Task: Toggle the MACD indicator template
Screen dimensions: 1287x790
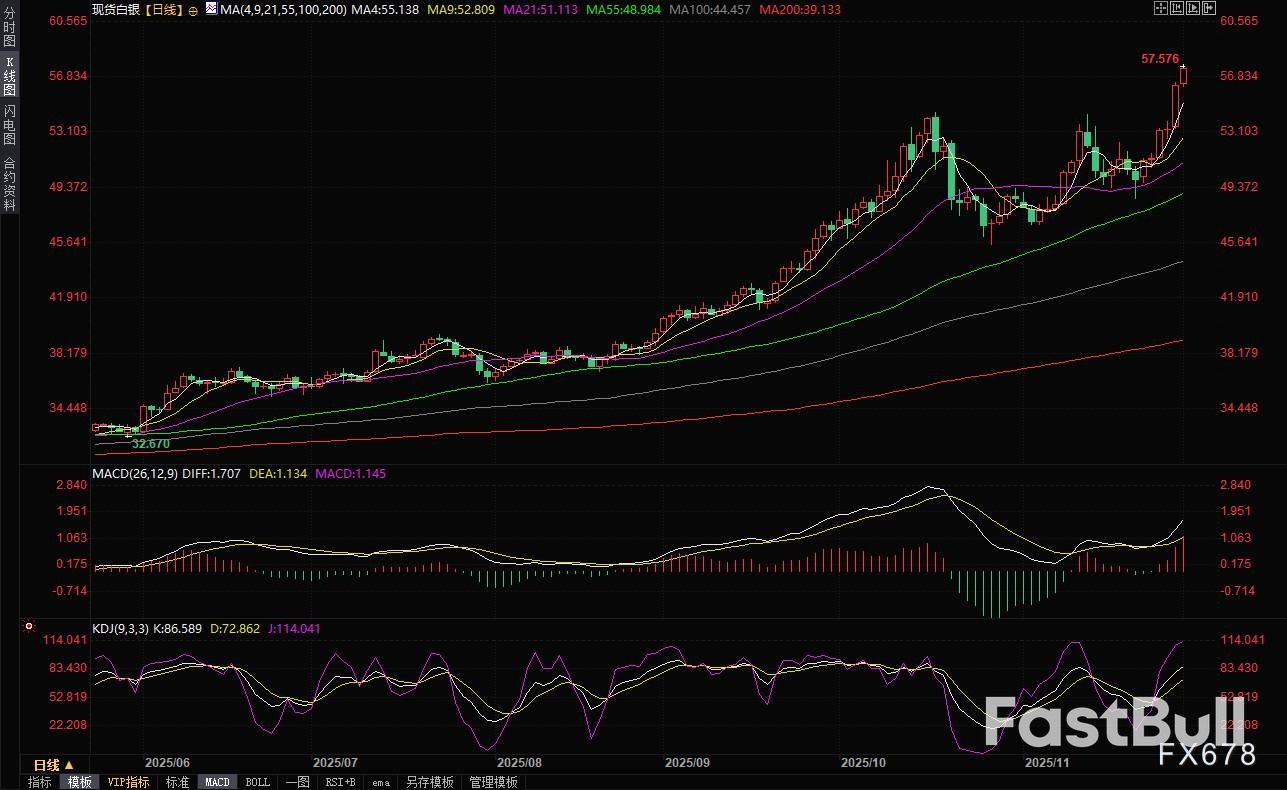Action: point(216,782)
